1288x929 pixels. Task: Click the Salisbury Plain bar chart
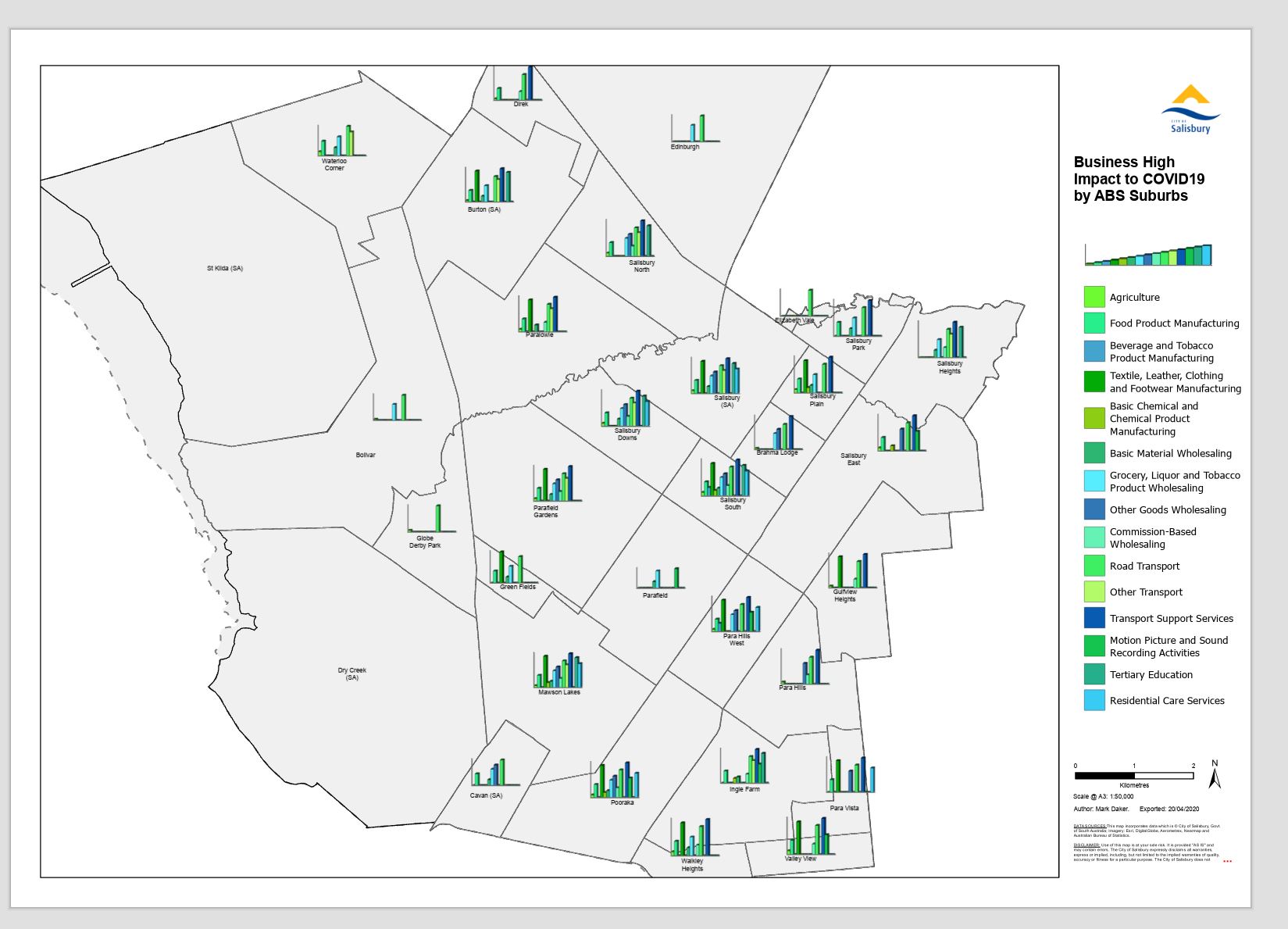click(818, 374)
